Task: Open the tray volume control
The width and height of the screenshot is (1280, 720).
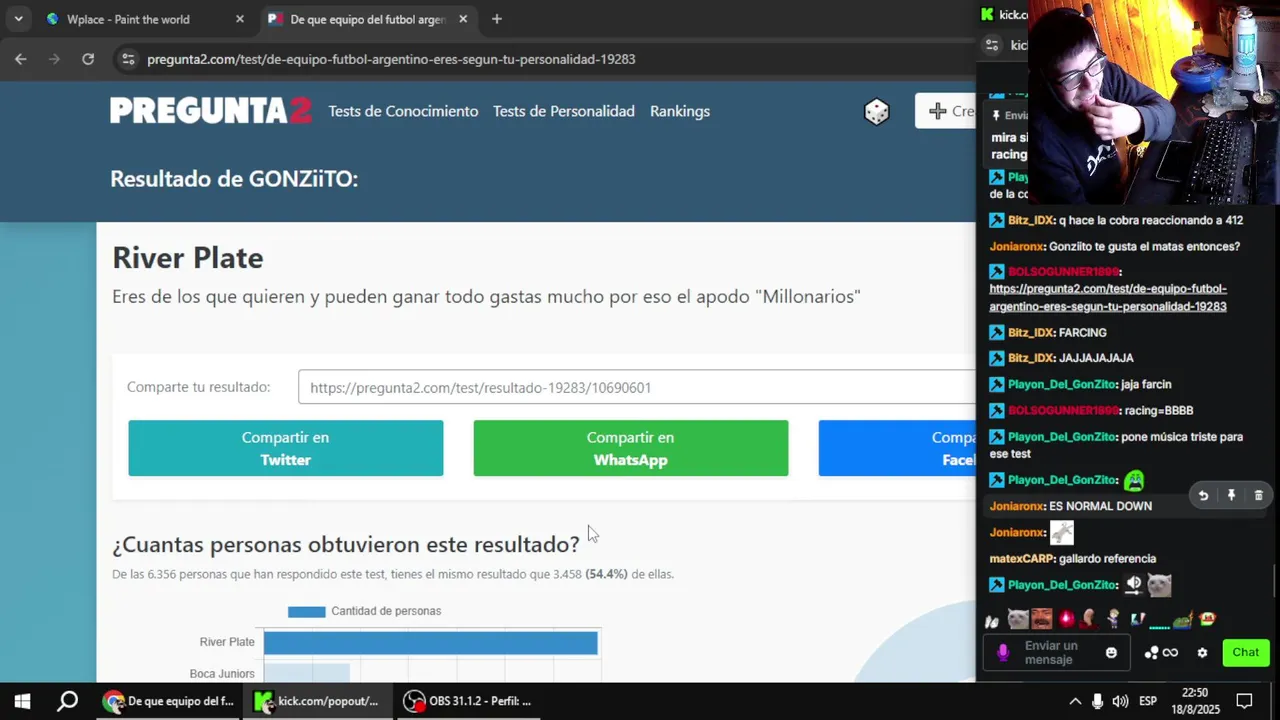Action: [x=1120, y=701]
